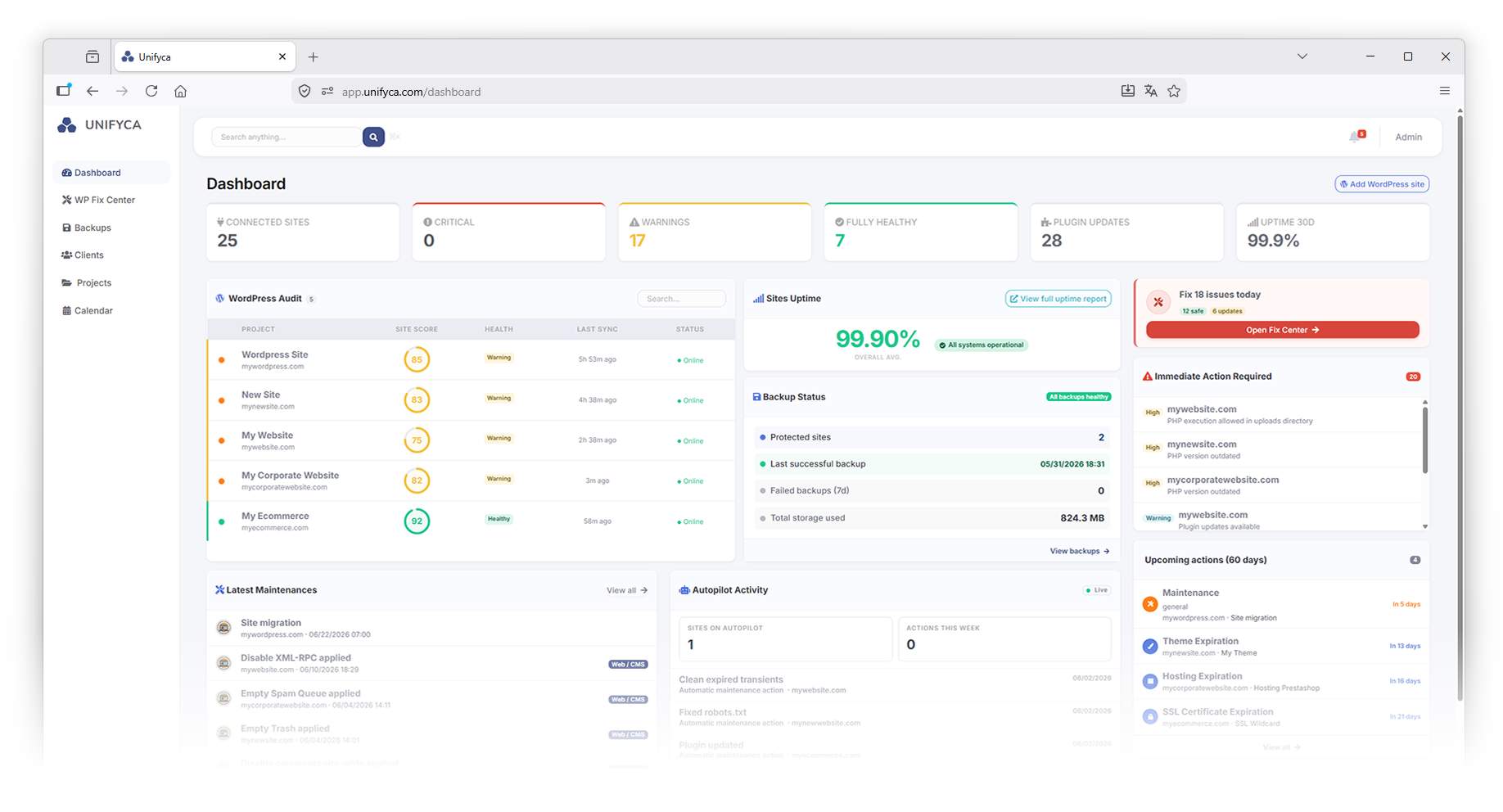Open Dashboard in sidebar
Viewport: 1503px width, 812px height.
111,173
